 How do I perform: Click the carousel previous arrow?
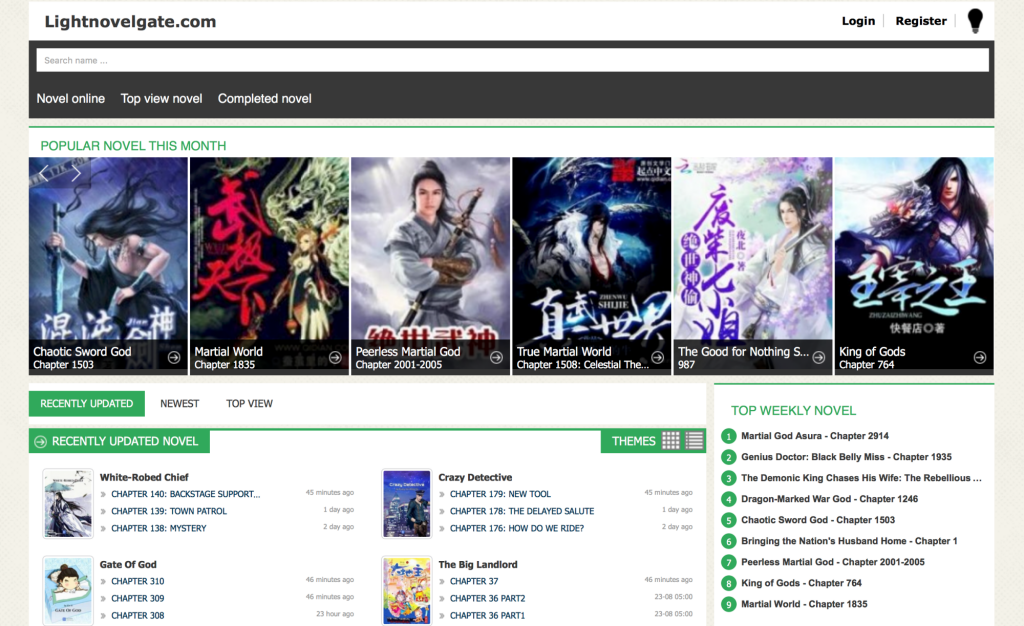(x=44, y=172)
